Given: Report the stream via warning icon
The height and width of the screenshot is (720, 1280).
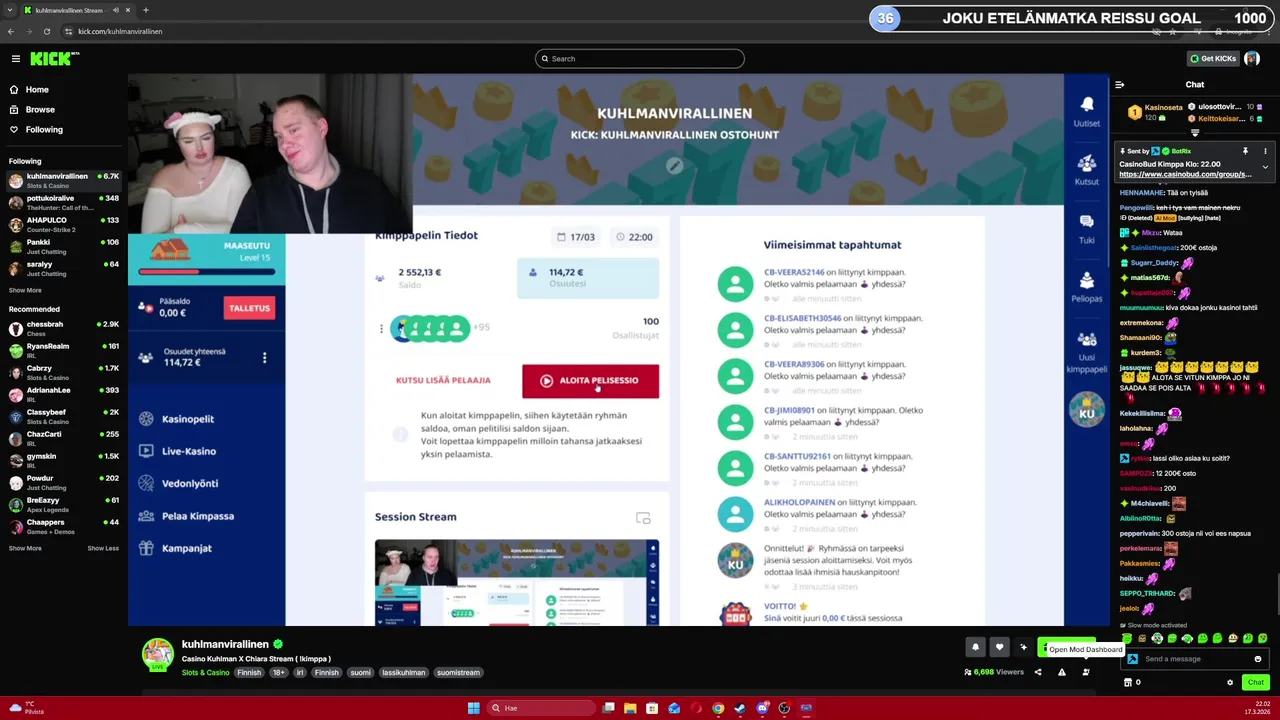Looking at the screenshot, I should [x=1062, y=672].
